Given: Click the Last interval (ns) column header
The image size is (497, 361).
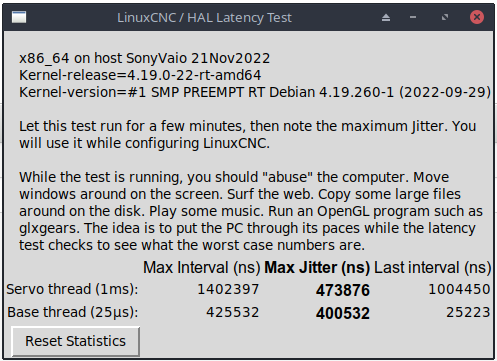Looking at the screenshot, I should point(432,267).
